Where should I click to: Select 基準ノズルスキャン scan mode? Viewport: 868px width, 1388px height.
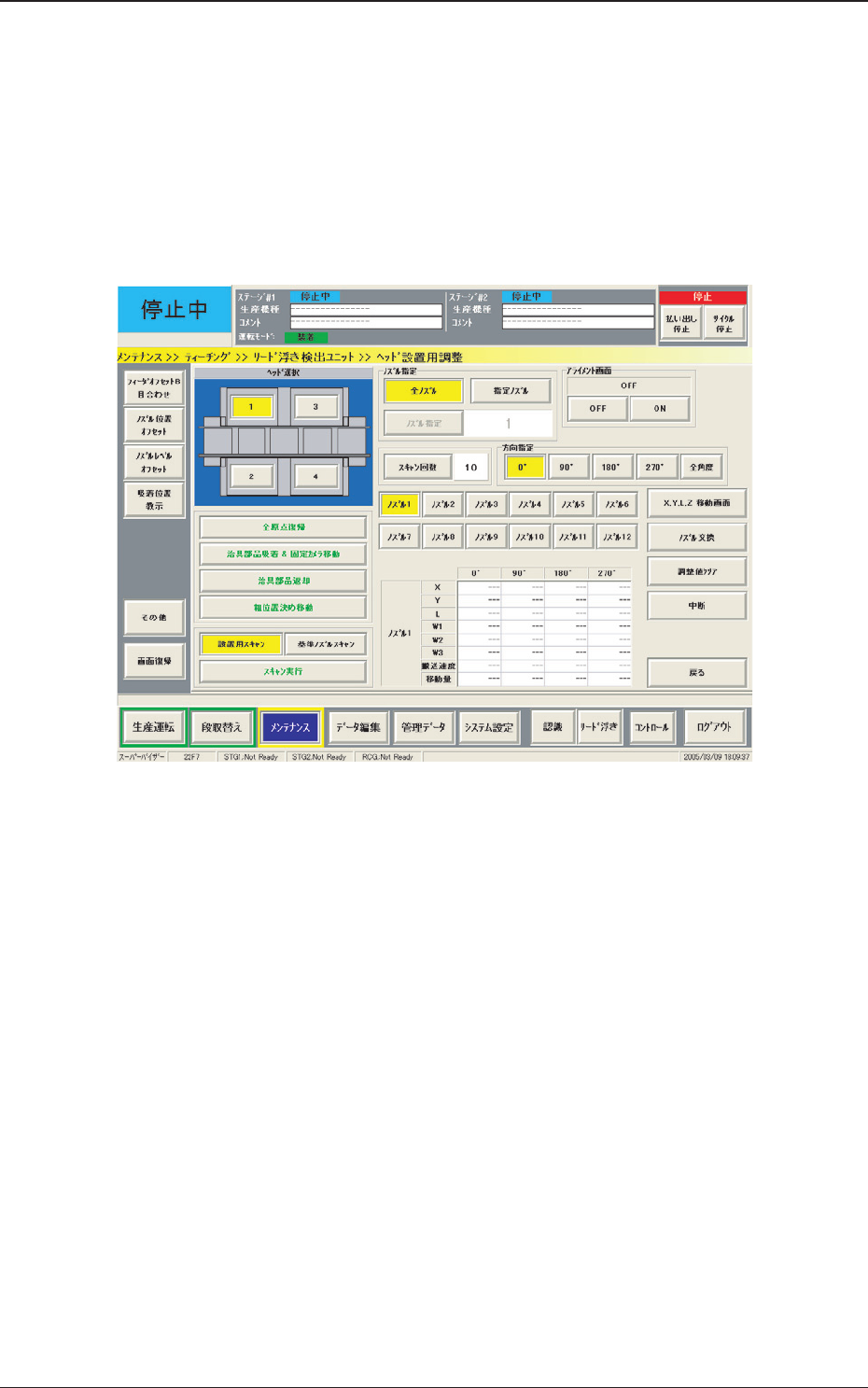326,644
